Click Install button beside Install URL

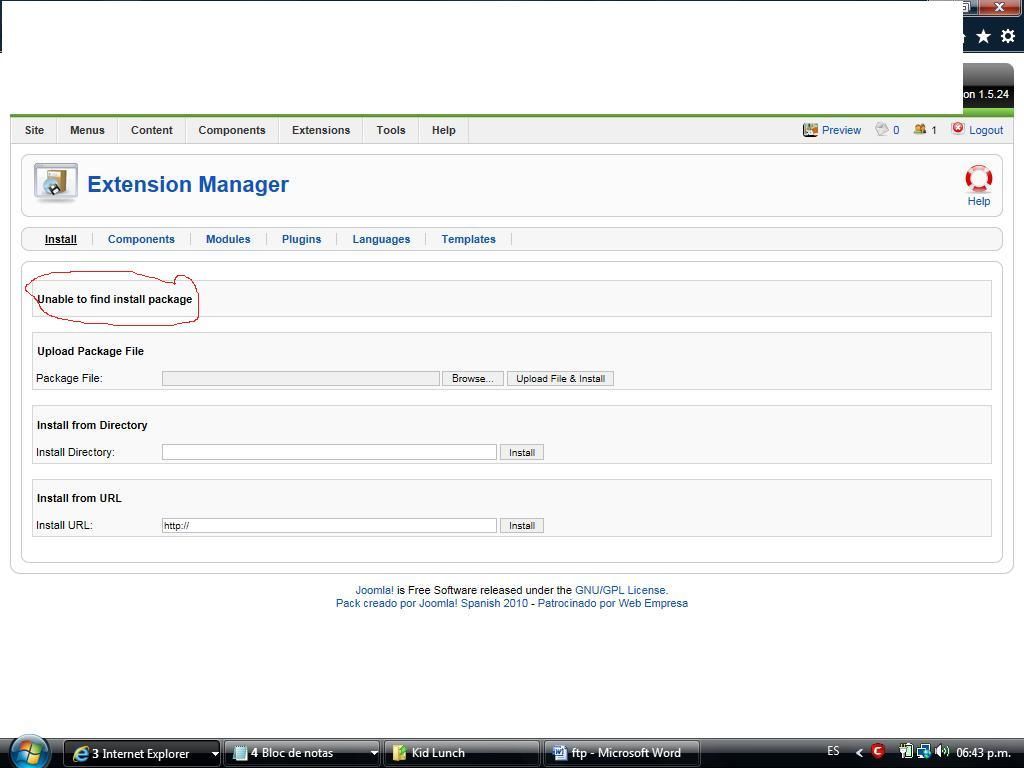(x=522, y=526)
